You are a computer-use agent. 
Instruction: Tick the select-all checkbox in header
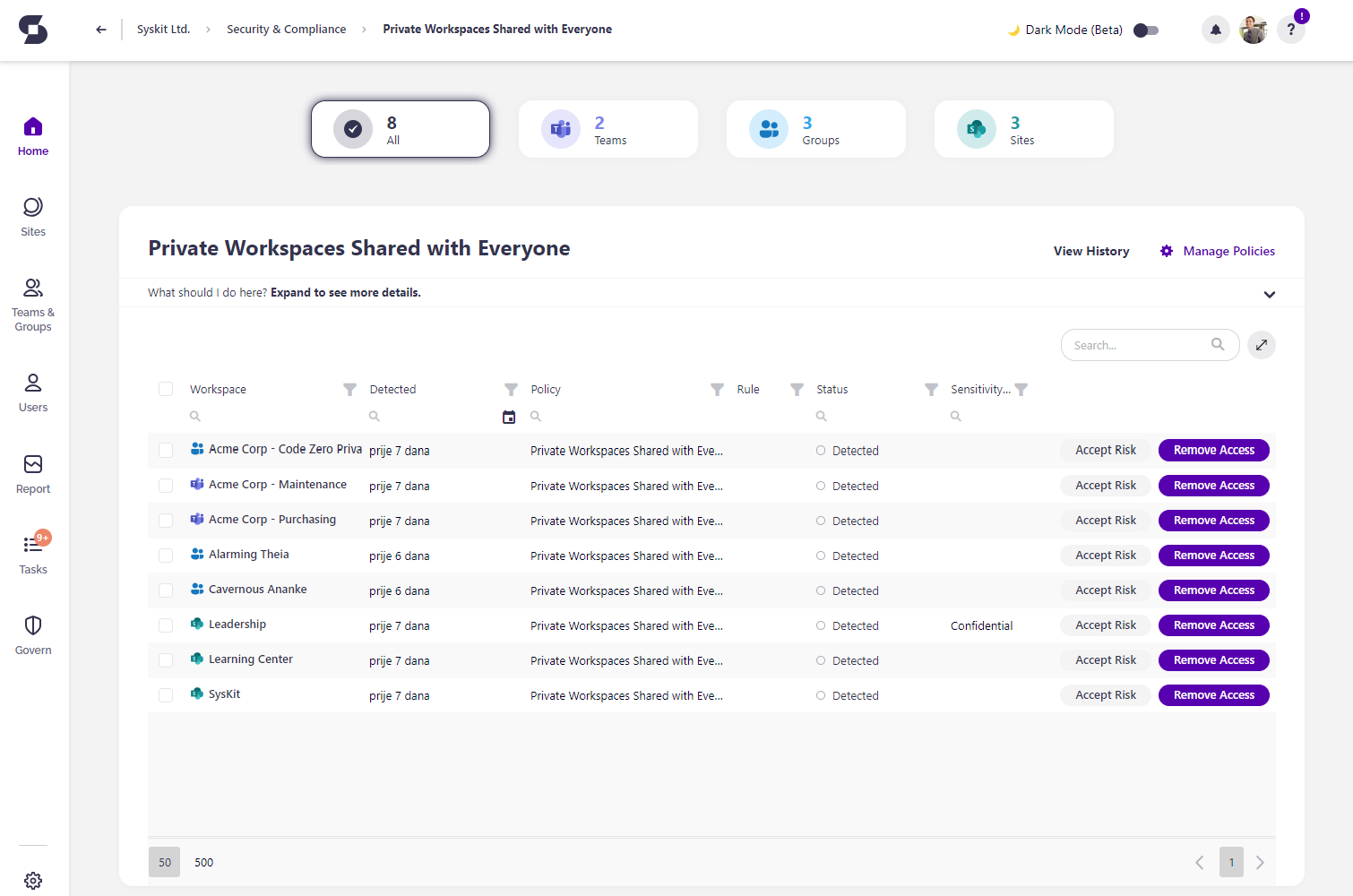coord(166,389)
